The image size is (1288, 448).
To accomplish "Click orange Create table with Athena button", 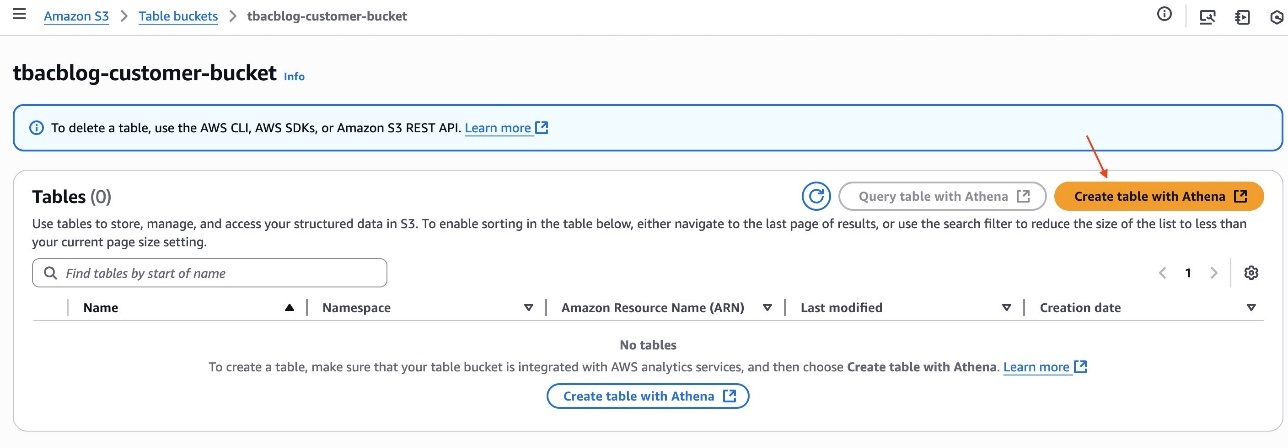I will 1159,196.
